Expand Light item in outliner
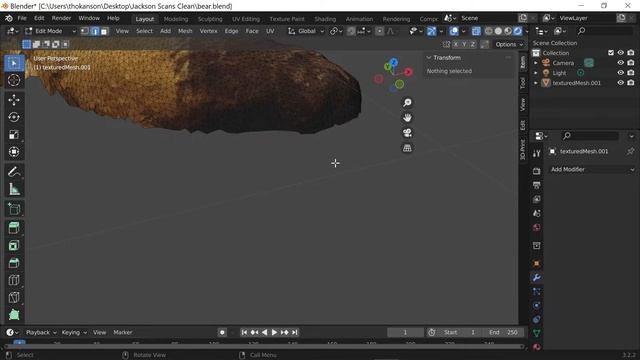Screen dimensions: 640x360 click(x=536, y=73)
